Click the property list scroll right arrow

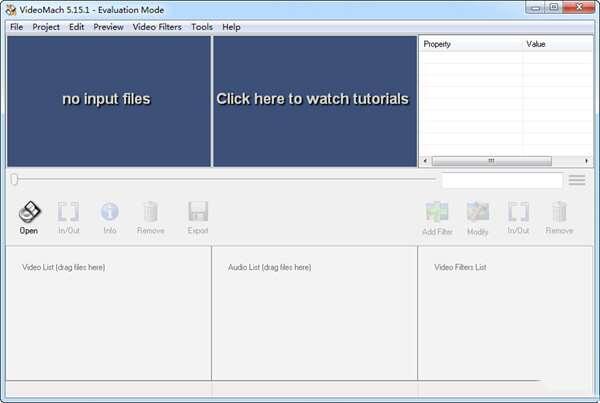point(586,161)
